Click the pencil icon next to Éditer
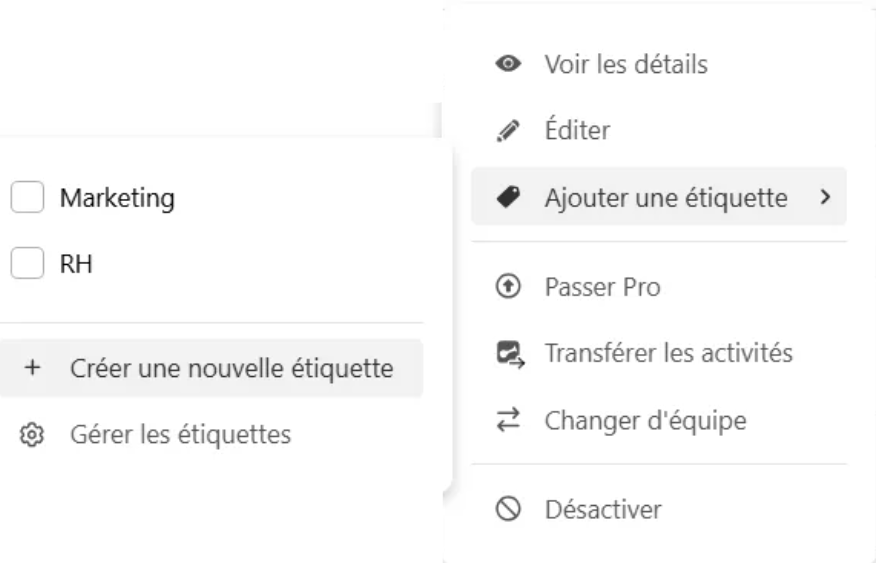The image size is (876, 563). (508, 131)
